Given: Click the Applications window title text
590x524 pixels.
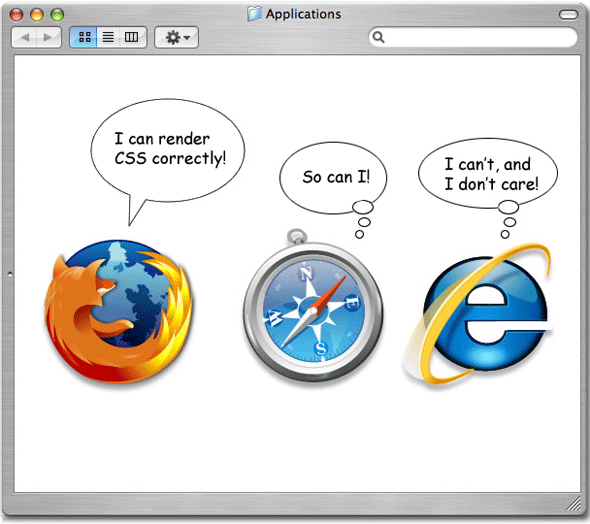Looking at the screenshot, I should (x=303, y=14).
